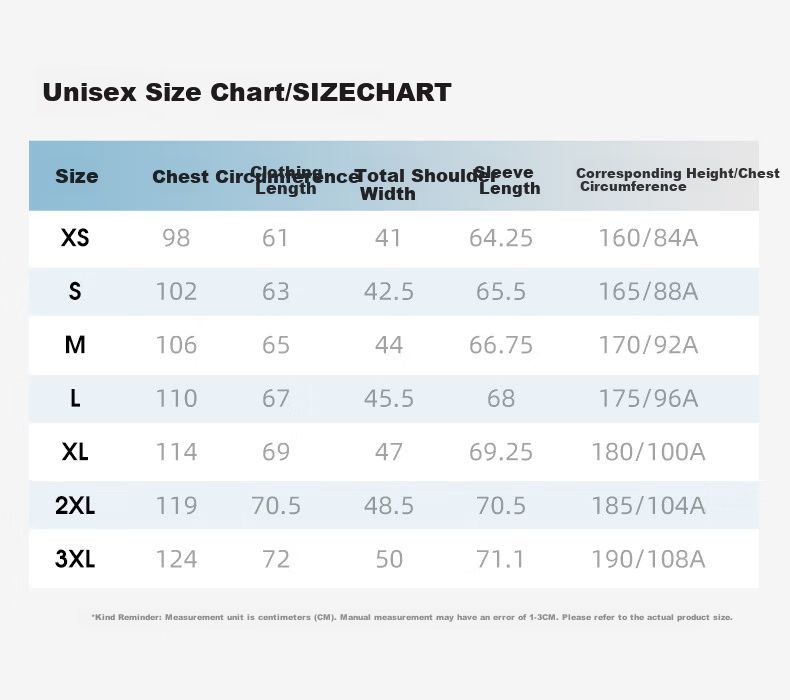Click the Kind Reminder measurement note
The height and width of the screenshot is (700, 790).
412,617
